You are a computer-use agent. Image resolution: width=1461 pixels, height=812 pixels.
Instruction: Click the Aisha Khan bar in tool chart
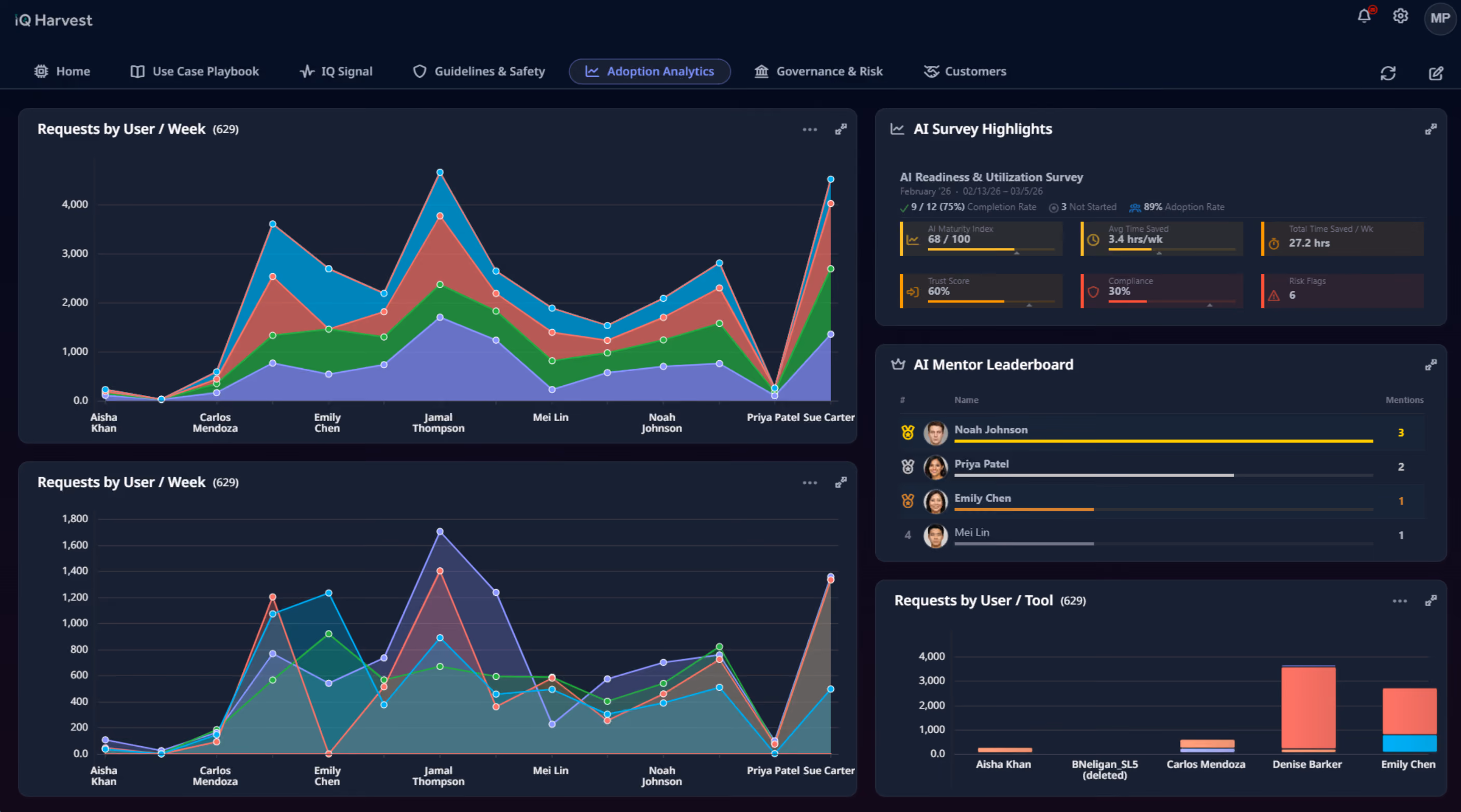(x=1004, y=750)
